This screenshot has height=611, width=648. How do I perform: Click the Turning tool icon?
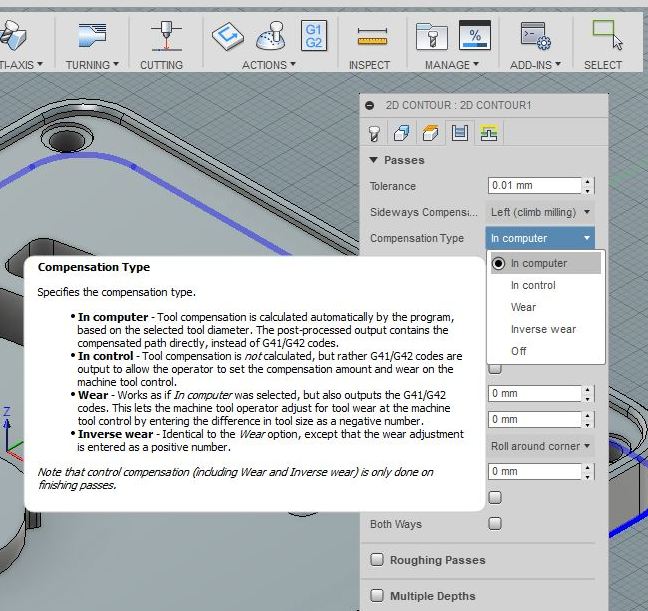tap(91, 36)
